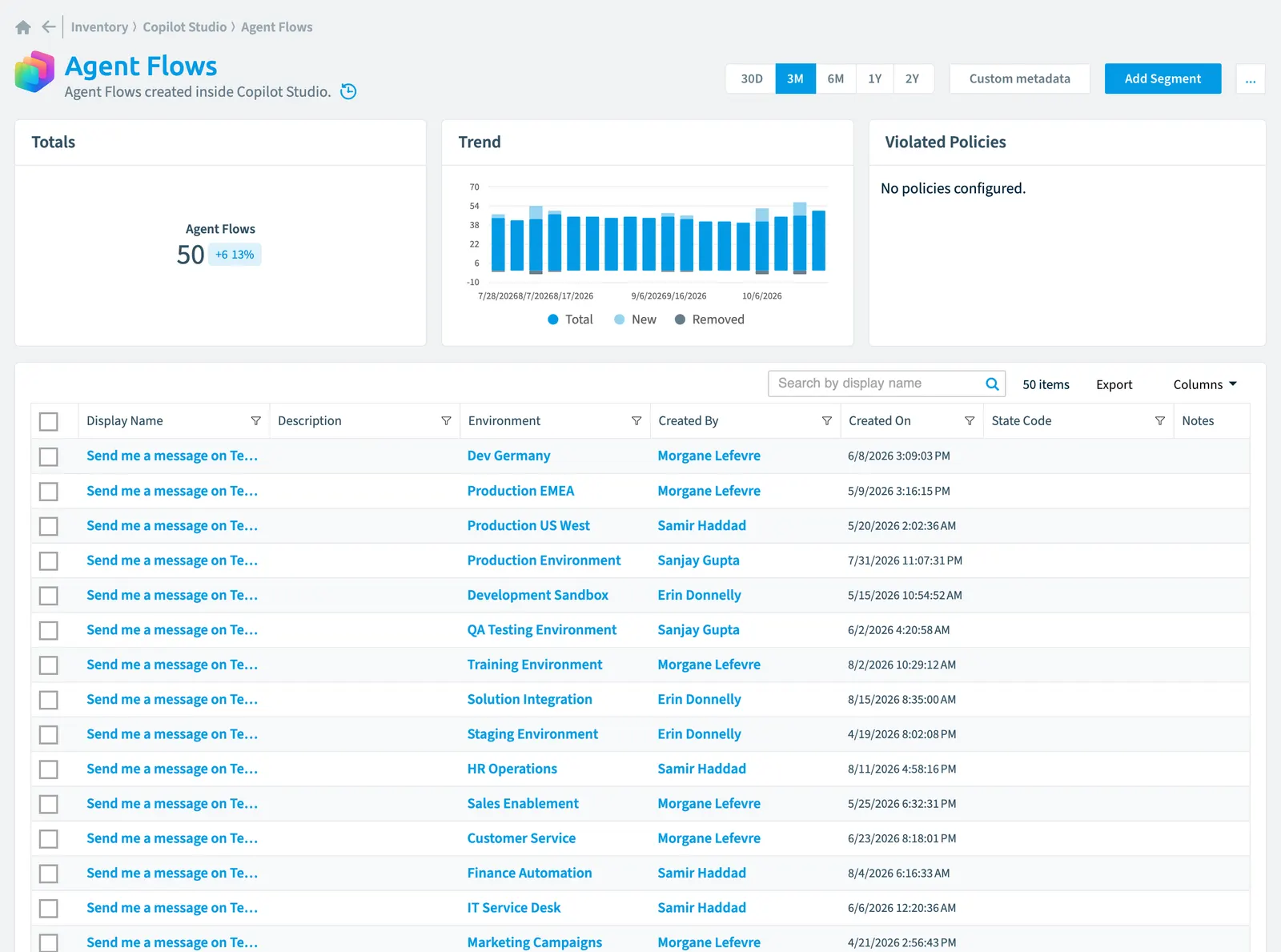Open the Customer Service environment link

coord(521,838)
